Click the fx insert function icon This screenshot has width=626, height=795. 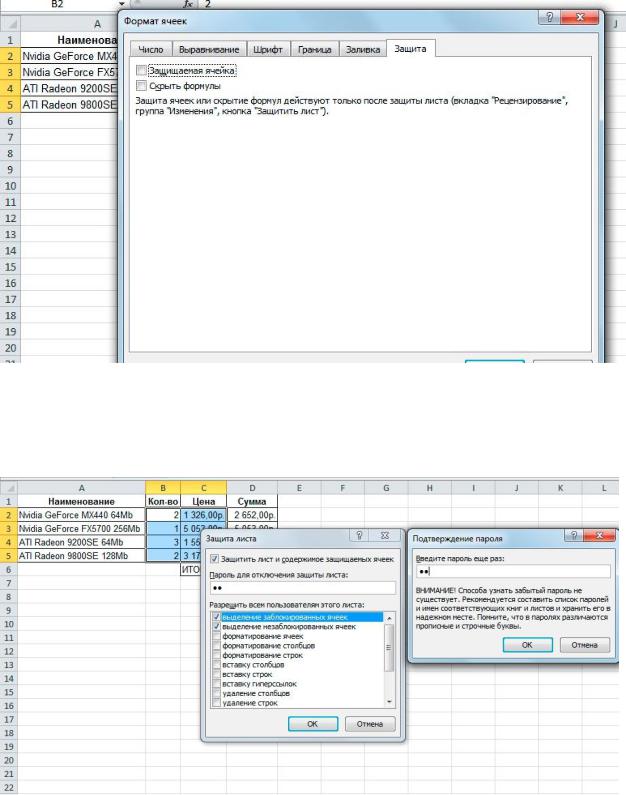[x=188, y=4]
